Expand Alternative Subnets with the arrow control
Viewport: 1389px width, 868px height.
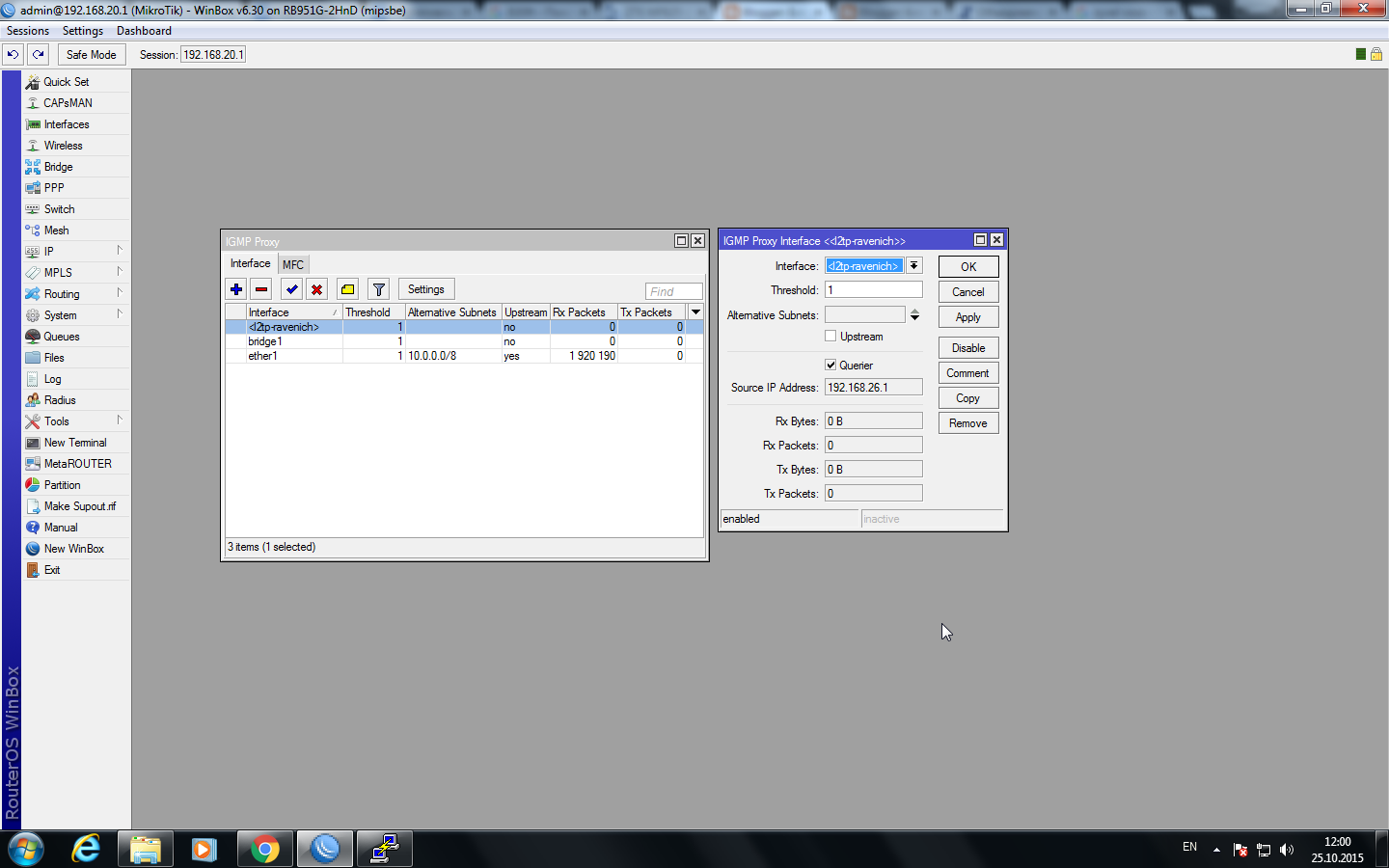click(914, 315)
